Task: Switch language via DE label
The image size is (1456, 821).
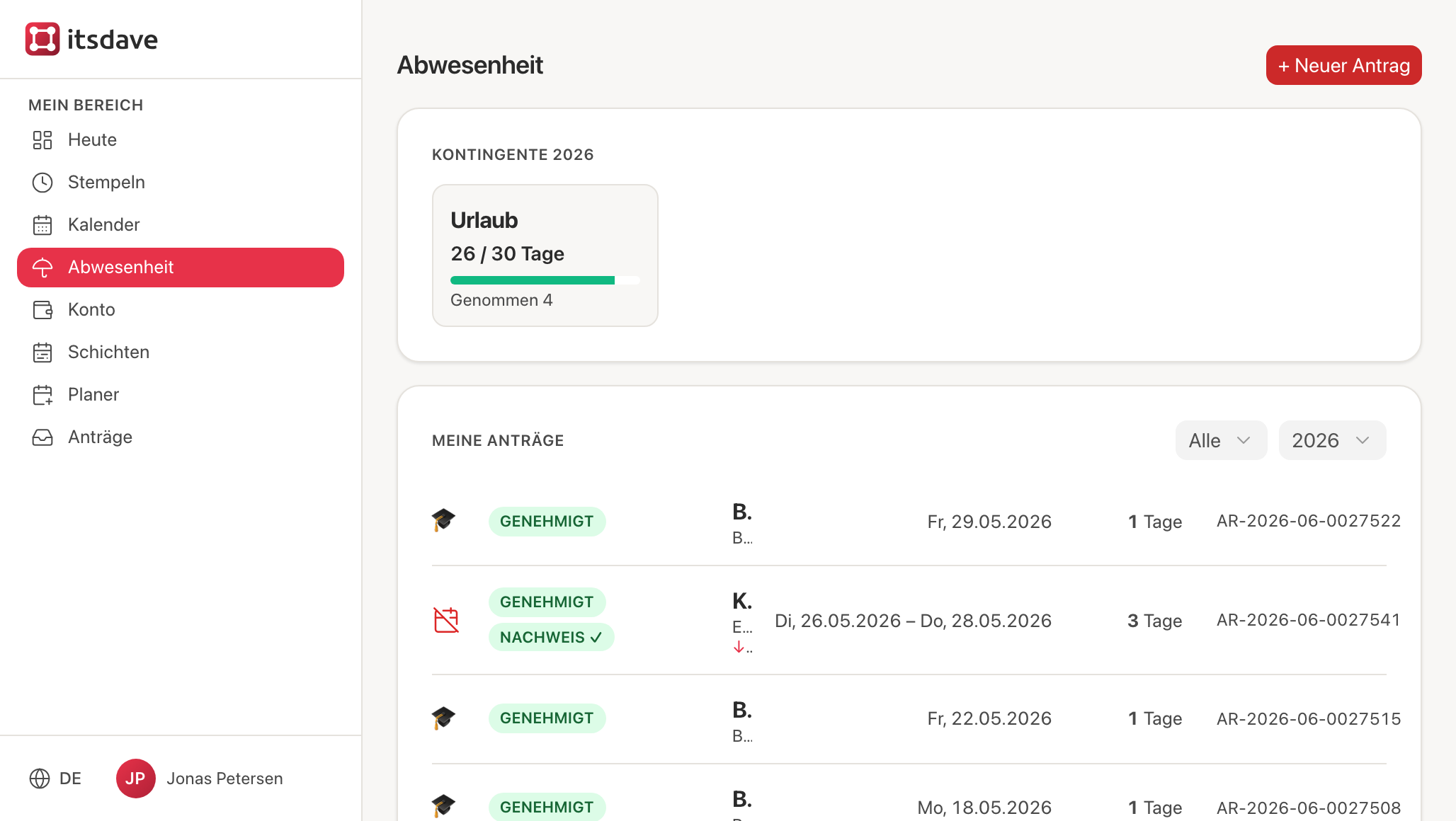Action: (70, 779)
